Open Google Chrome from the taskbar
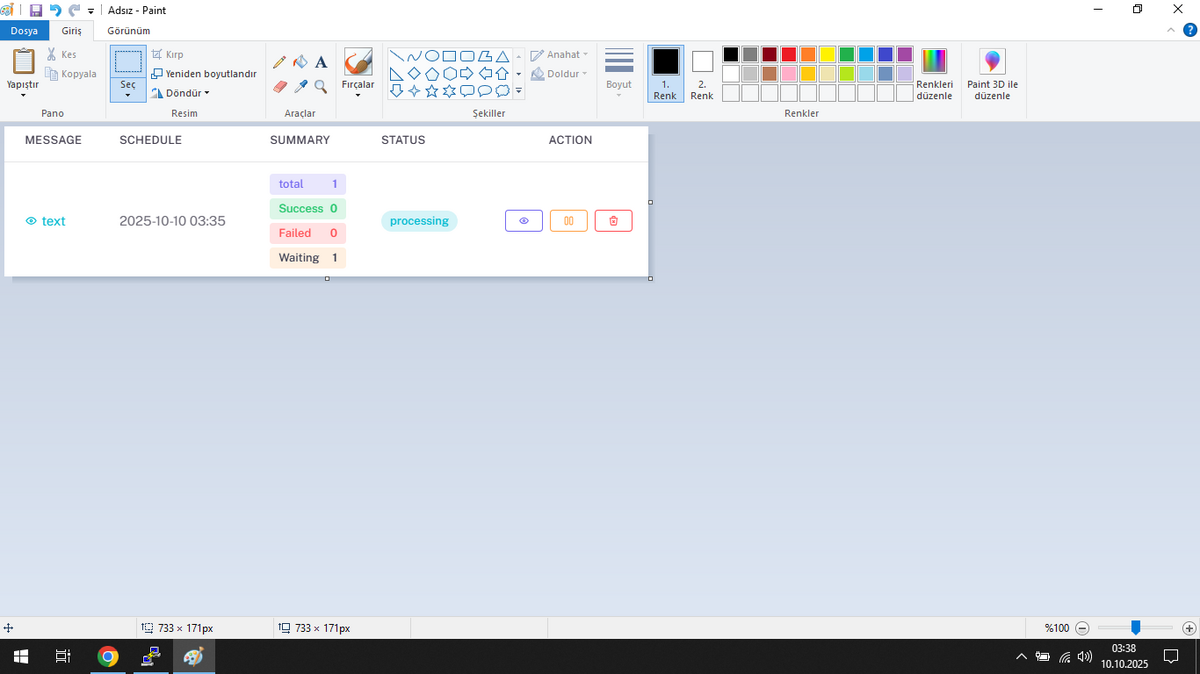 [x=108, y=657]
